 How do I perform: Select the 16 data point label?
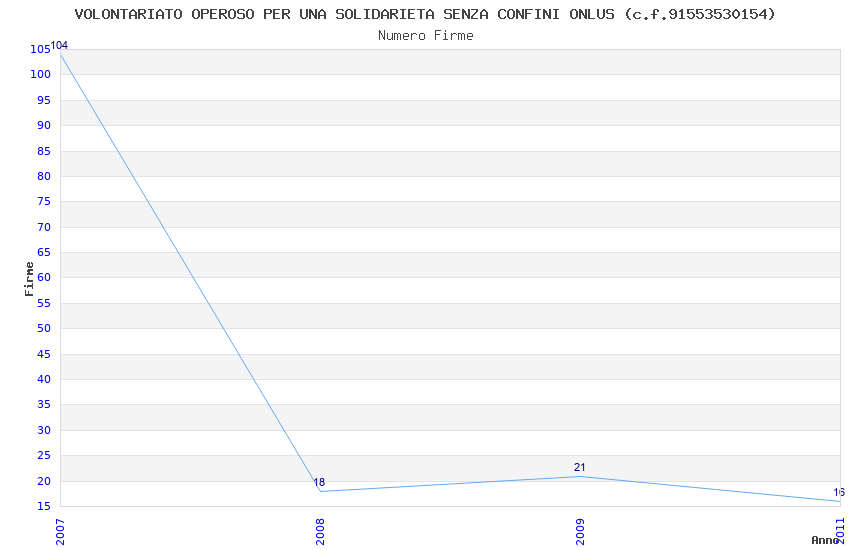(x=839, y=492)
